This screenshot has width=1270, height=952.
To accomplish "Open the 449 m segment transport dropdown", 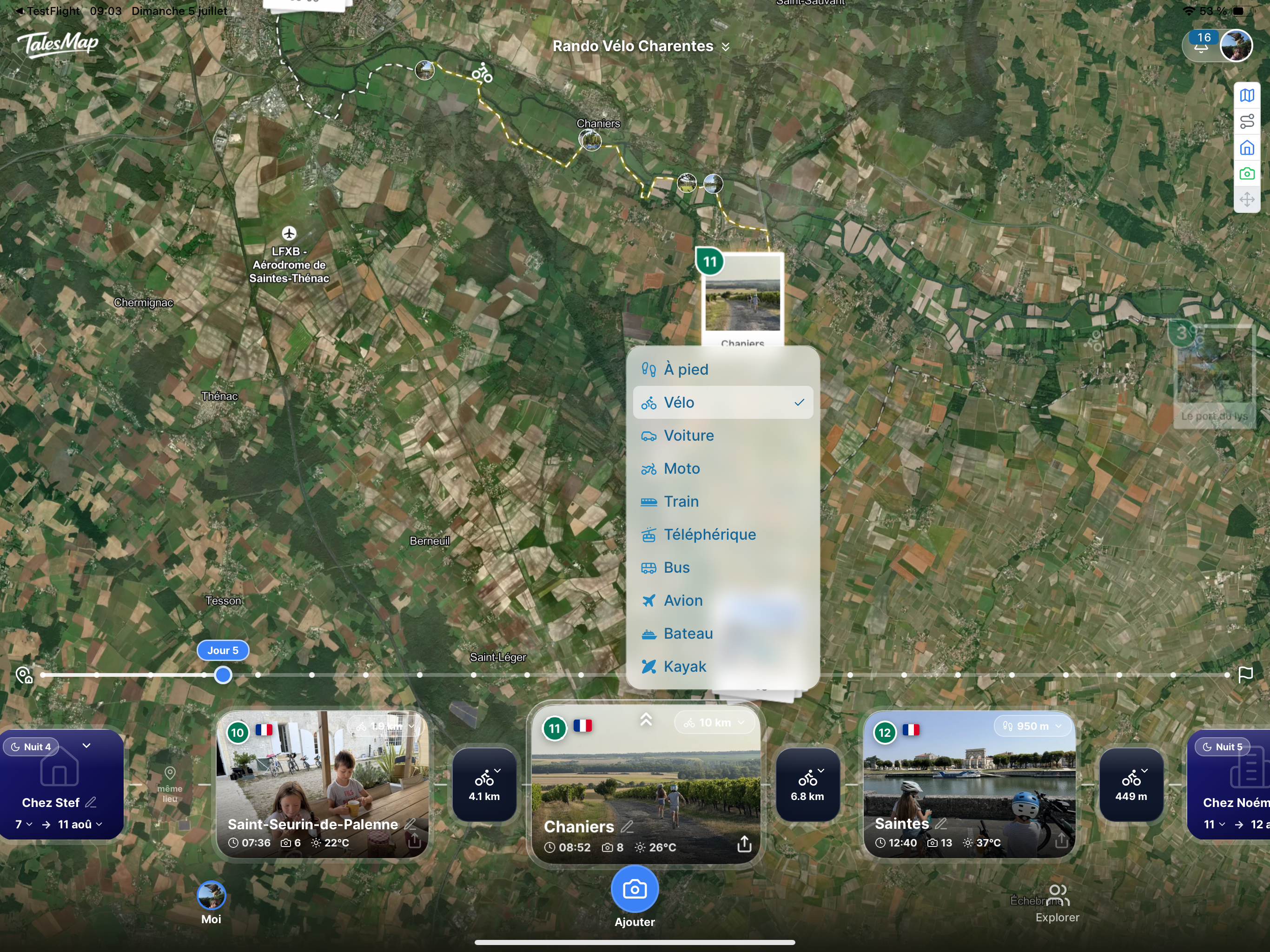I will point(1131,784).
